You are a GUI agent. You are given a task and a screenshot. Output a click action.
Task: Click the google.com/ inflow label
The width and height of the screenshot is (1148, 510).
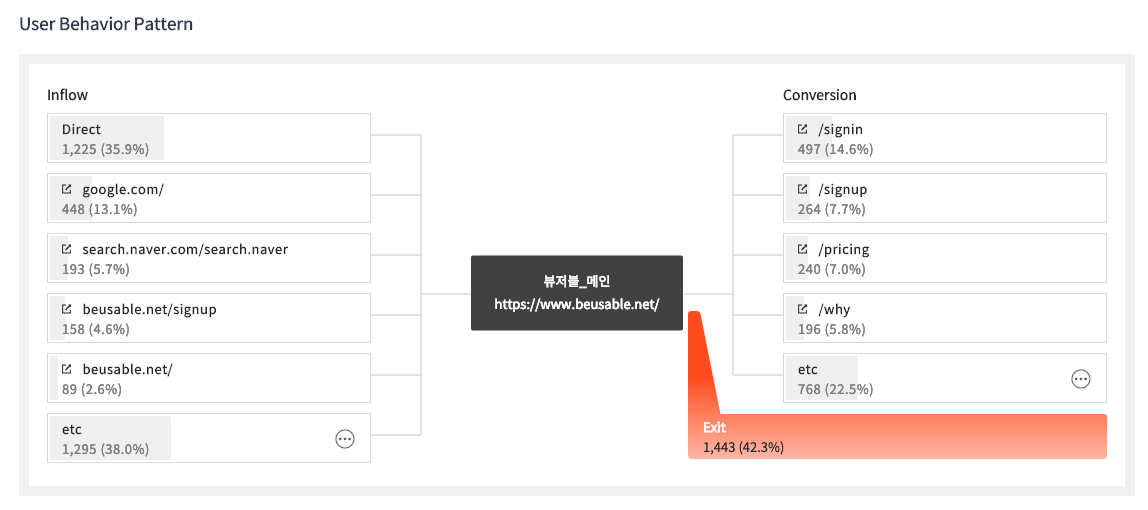(123, 189)
